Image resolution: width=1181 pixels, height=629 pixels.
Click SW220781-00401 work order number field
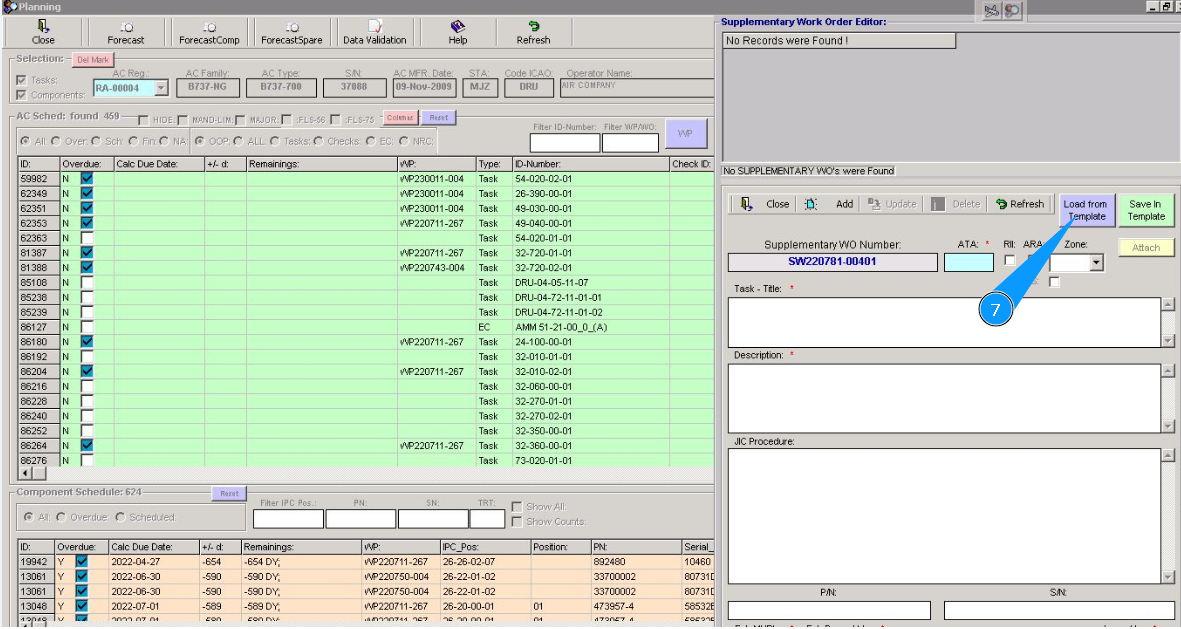click(832, 262)
